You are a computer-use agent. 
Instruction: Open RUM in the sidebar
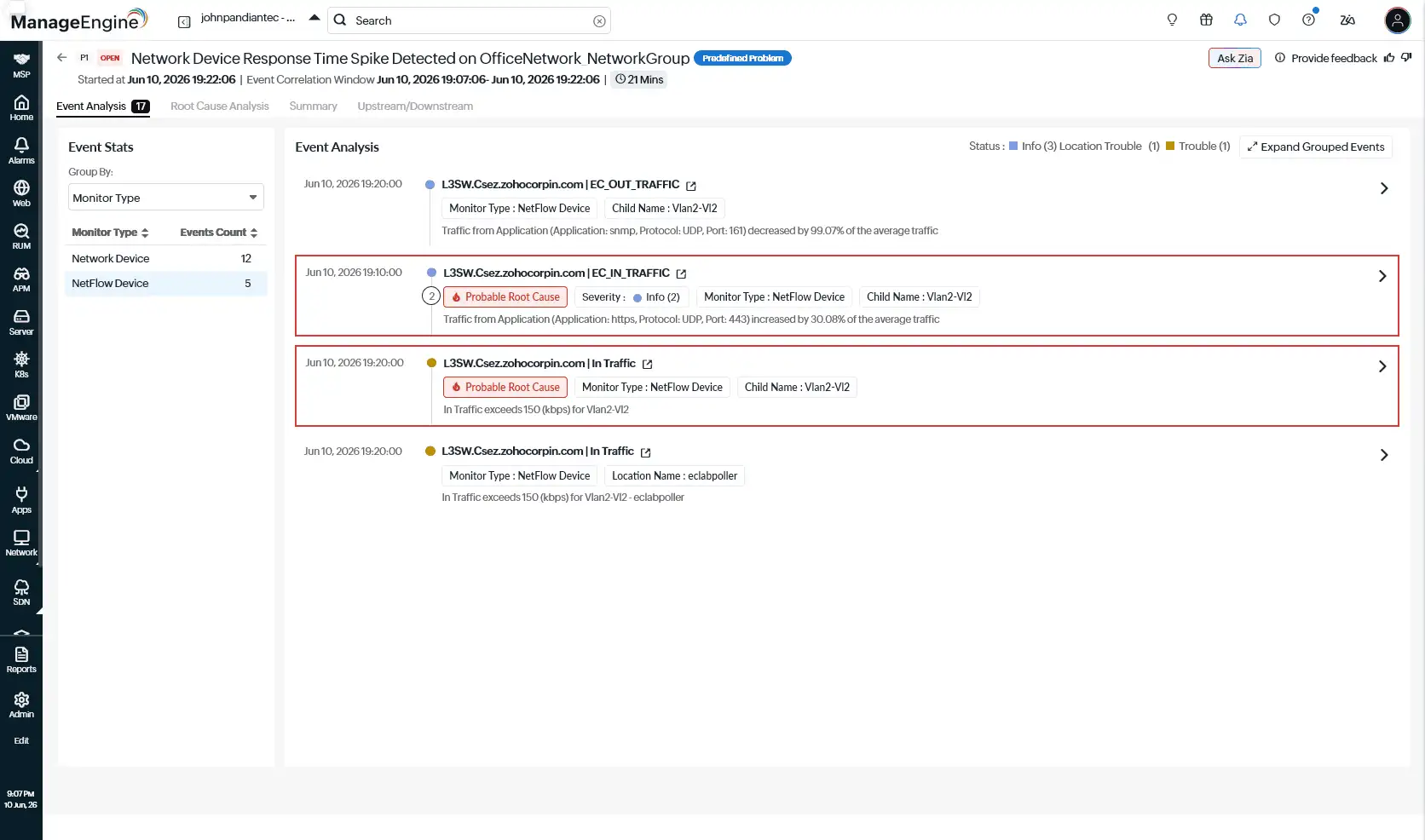[x=21, y=236]
